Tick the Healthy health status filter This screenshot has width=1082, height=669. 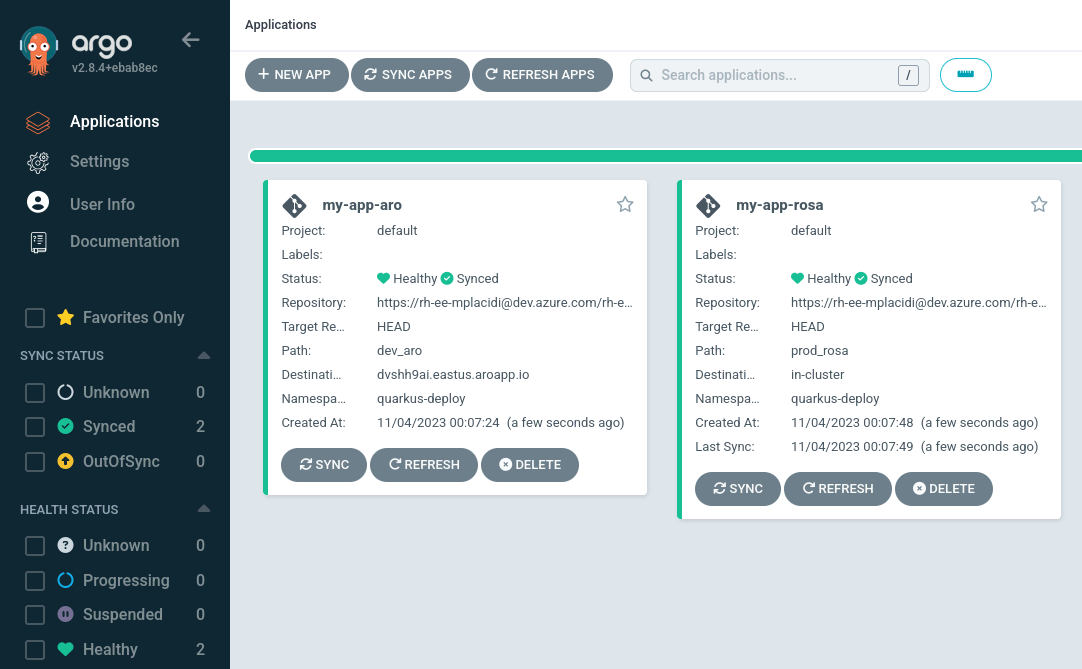point(35,650)
